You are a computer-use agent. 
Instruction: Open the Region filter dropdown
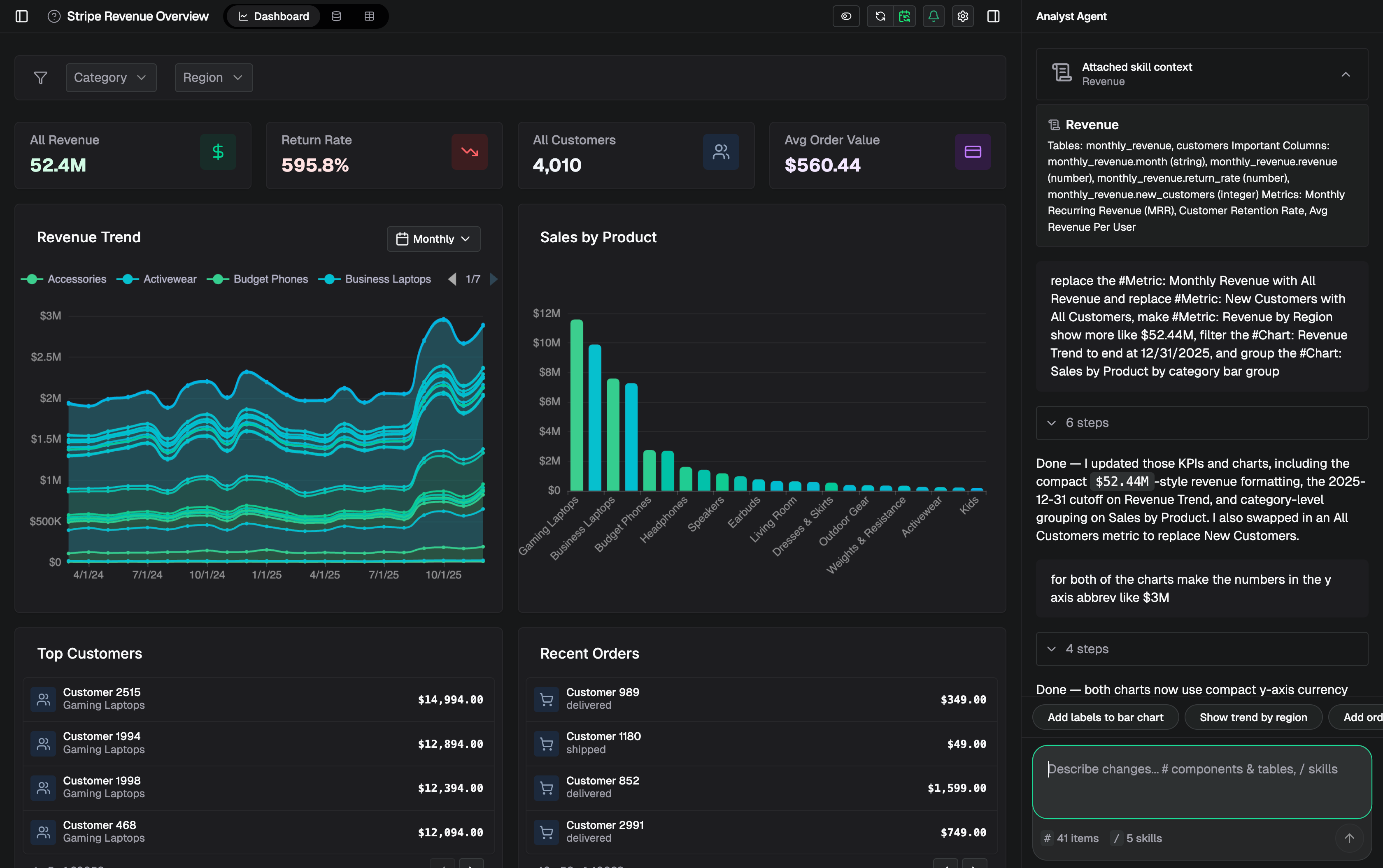(213, 77)
